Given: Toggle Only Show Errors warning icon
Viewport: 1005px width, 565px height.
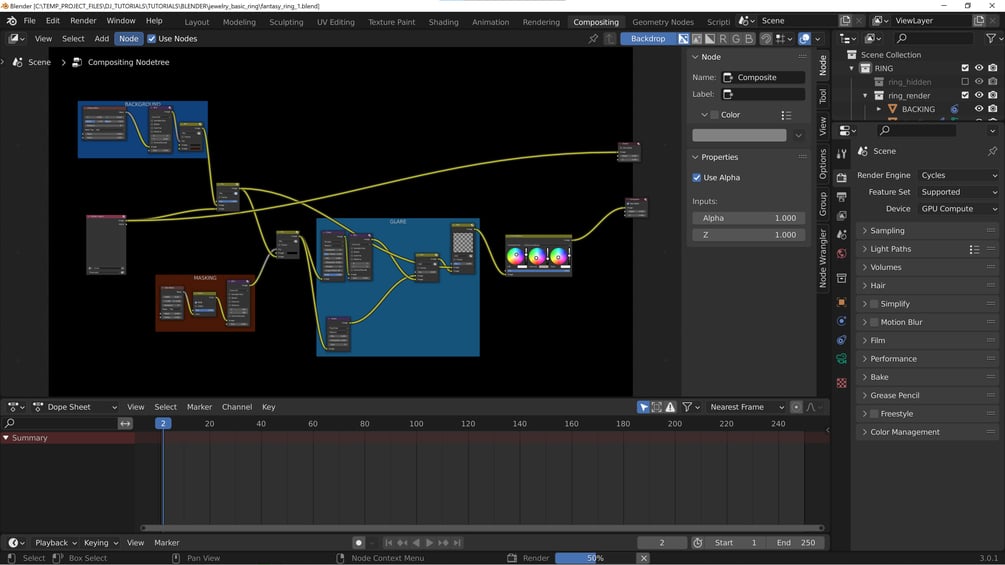Looking at the screenshot, I should click(x=670, y=407).
